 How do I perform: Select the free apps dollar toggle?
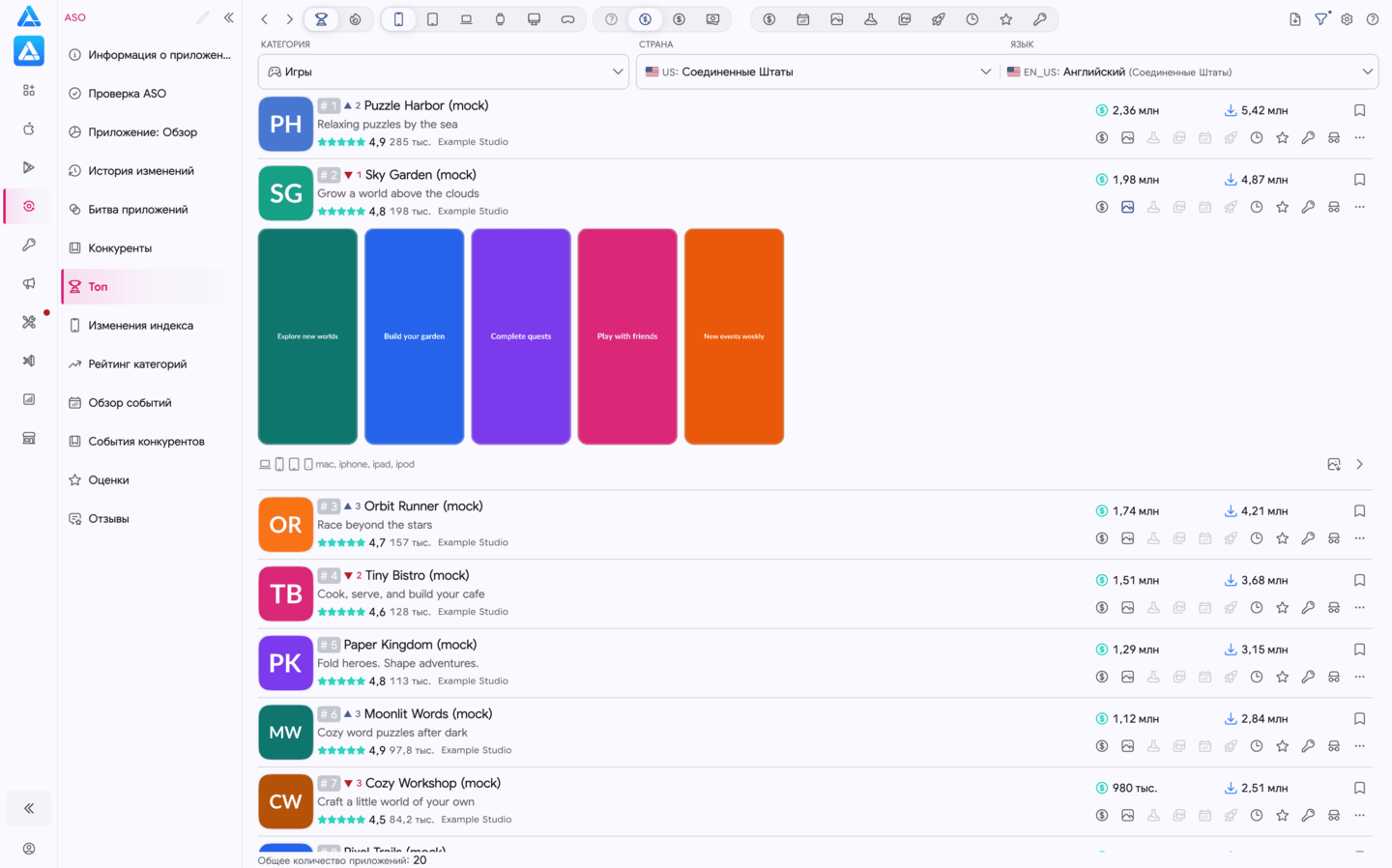coord(645,19)
